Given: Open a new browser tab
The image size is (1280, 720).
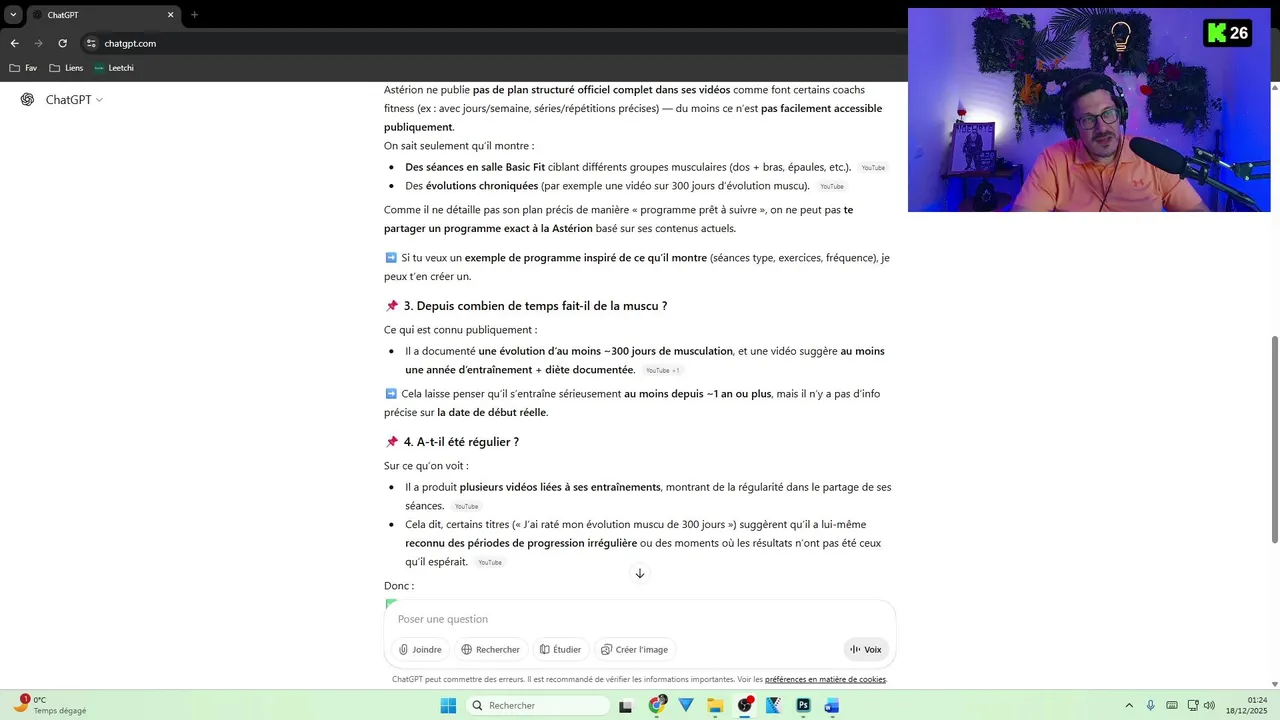Looking at the screenshot, I should click(194, 15).
